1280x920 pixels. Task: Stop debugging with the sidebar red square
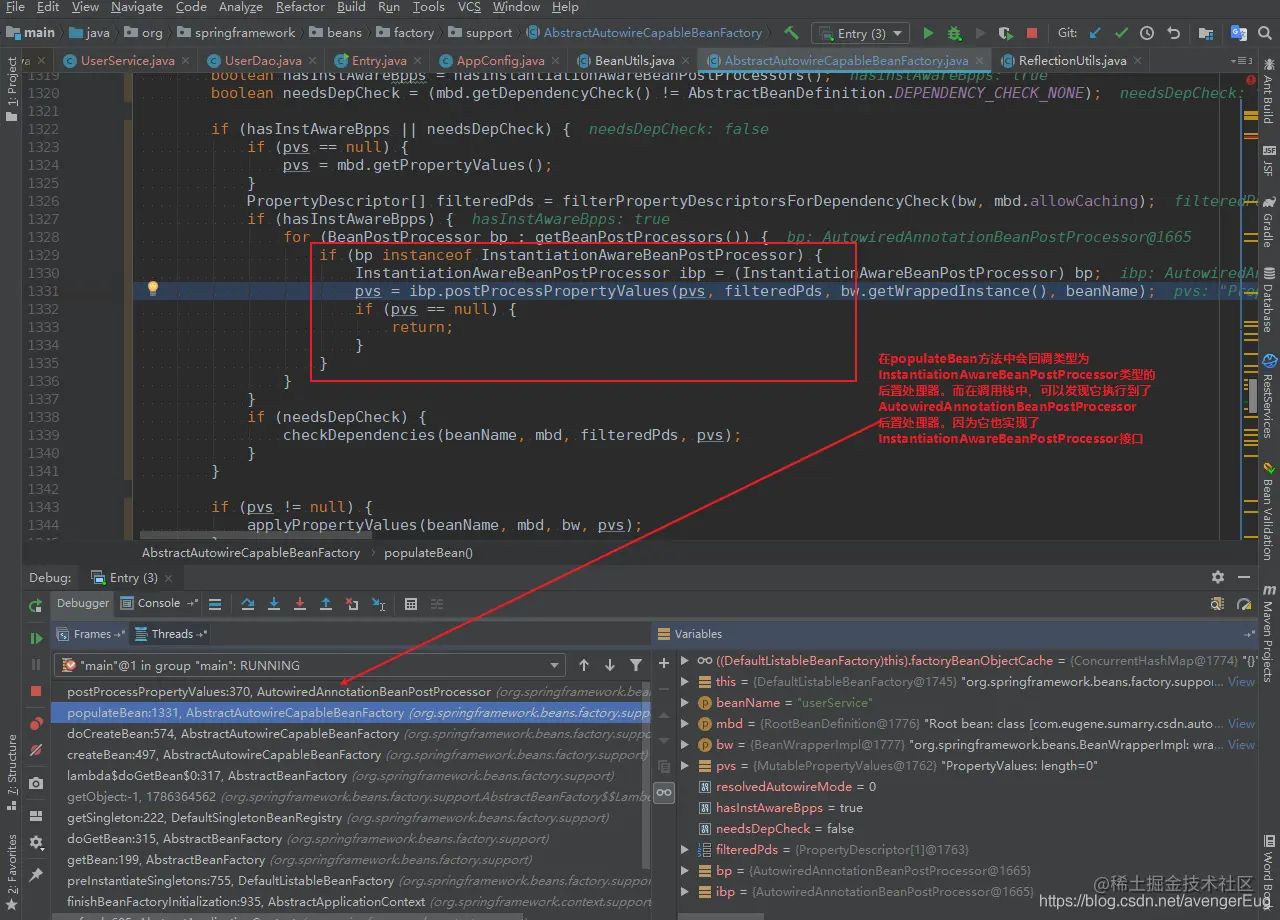coord(36,691)
